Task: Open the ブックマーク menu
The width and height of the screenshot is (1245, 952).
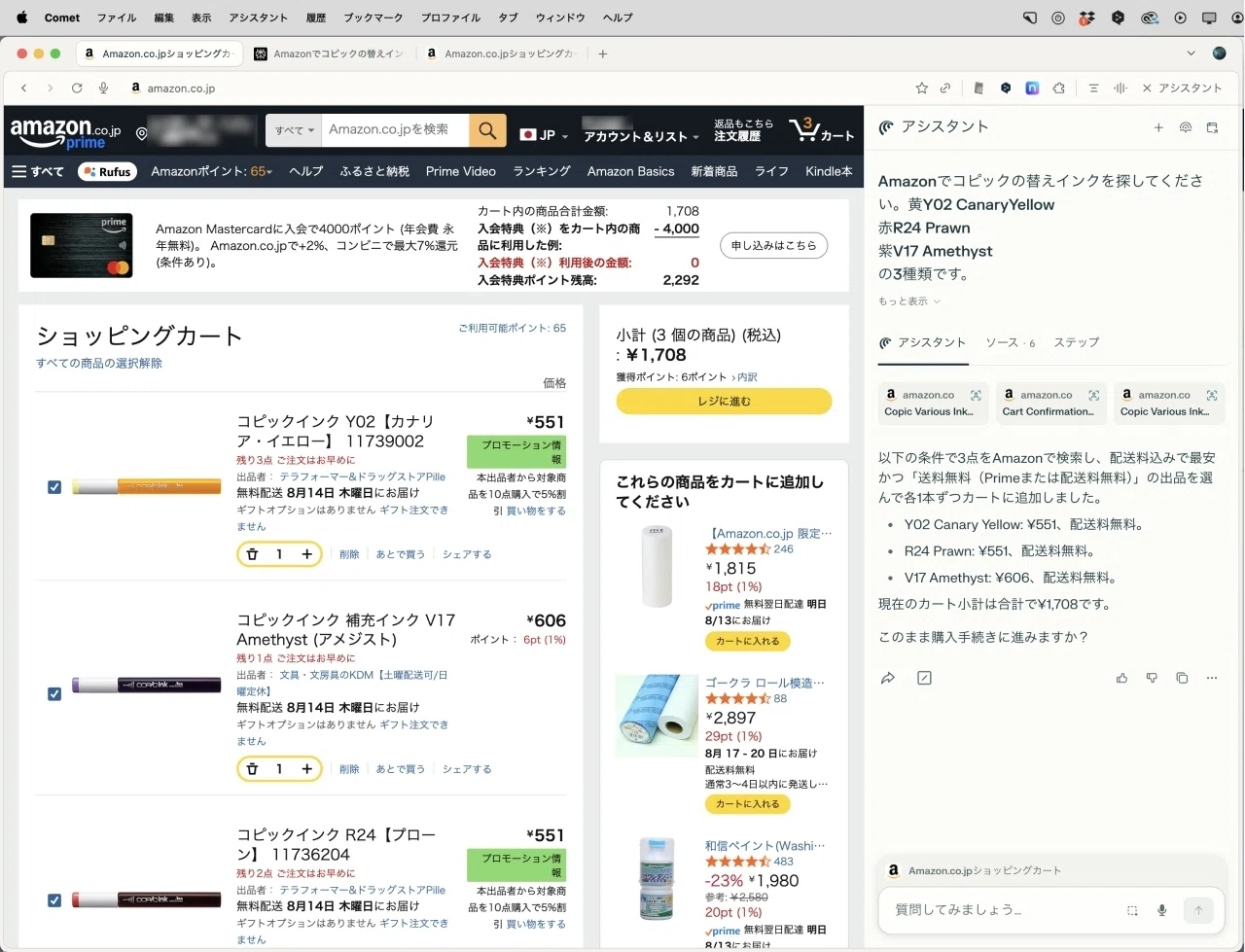Action: [x=373, y=18]
